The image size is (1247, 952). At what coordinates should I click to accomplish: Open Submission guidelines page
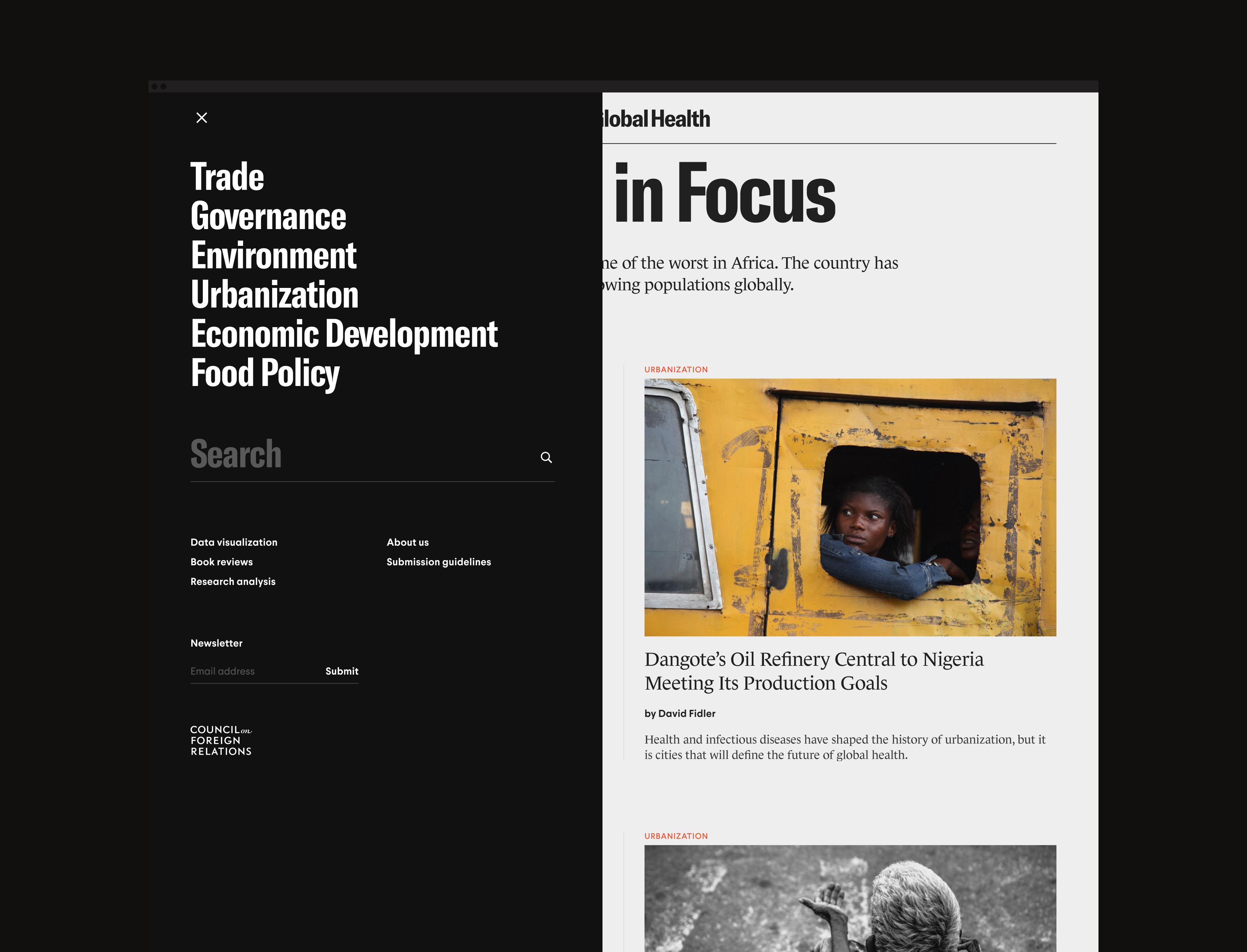(x=439, y=562)
